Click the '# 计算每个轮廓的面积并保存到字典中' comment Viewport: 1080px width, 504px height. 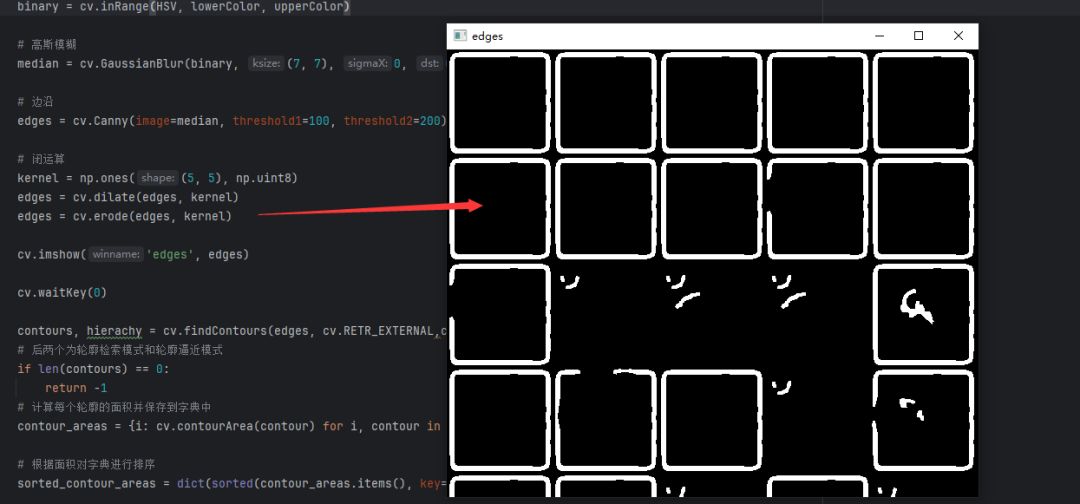click(114, 408)
